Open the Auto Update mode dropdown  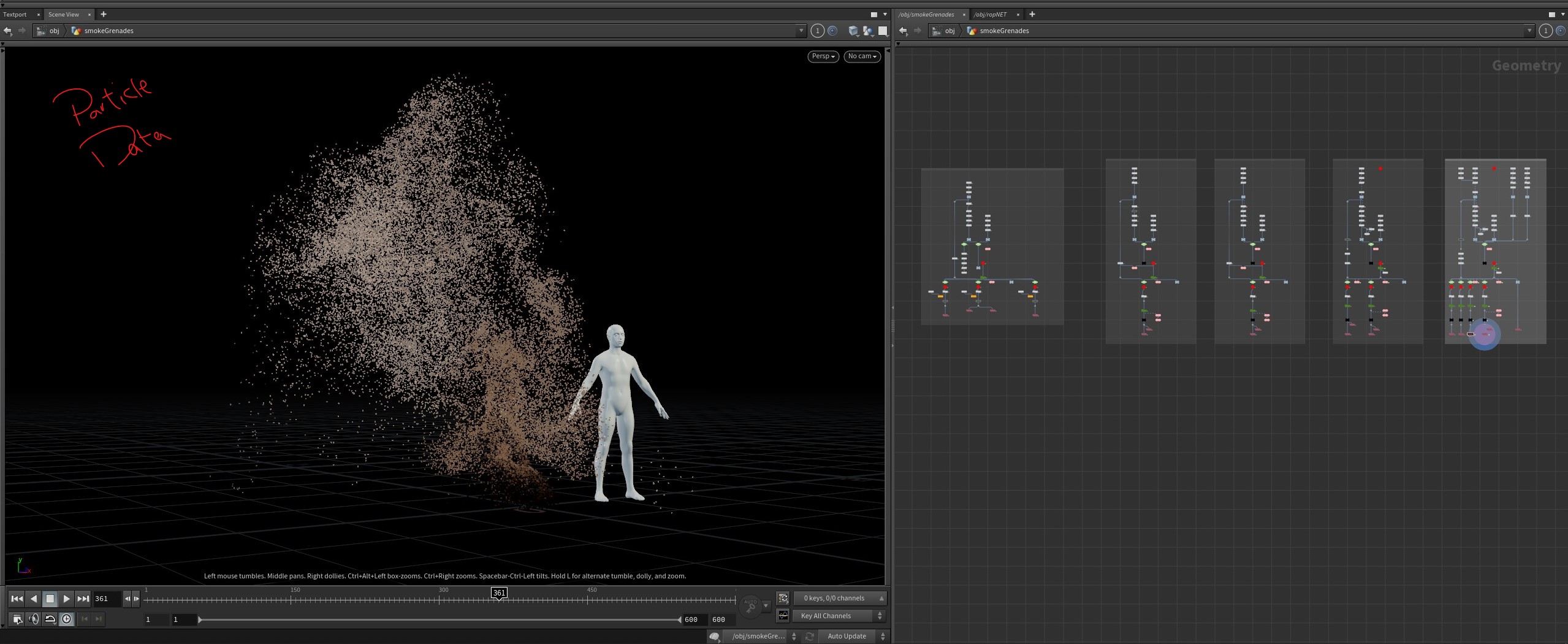853,636
